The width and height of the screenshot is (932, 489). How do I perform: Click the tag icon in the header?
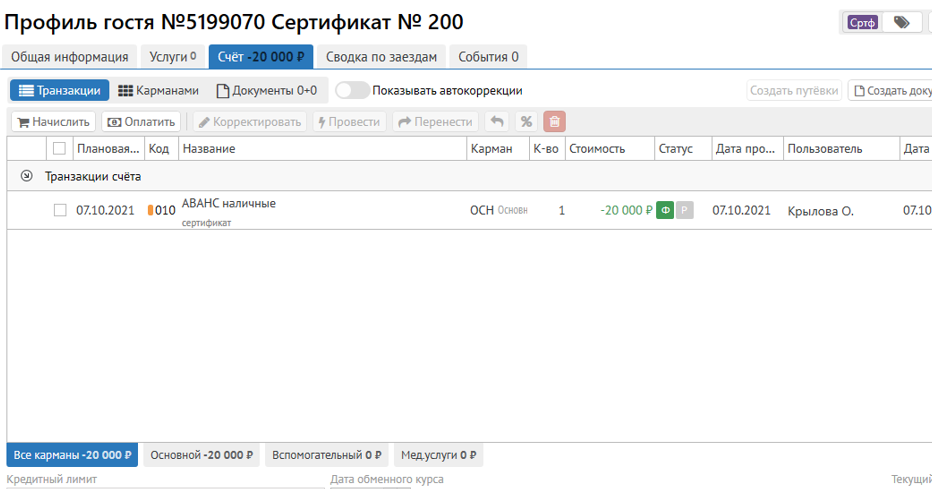click(901, 22)
